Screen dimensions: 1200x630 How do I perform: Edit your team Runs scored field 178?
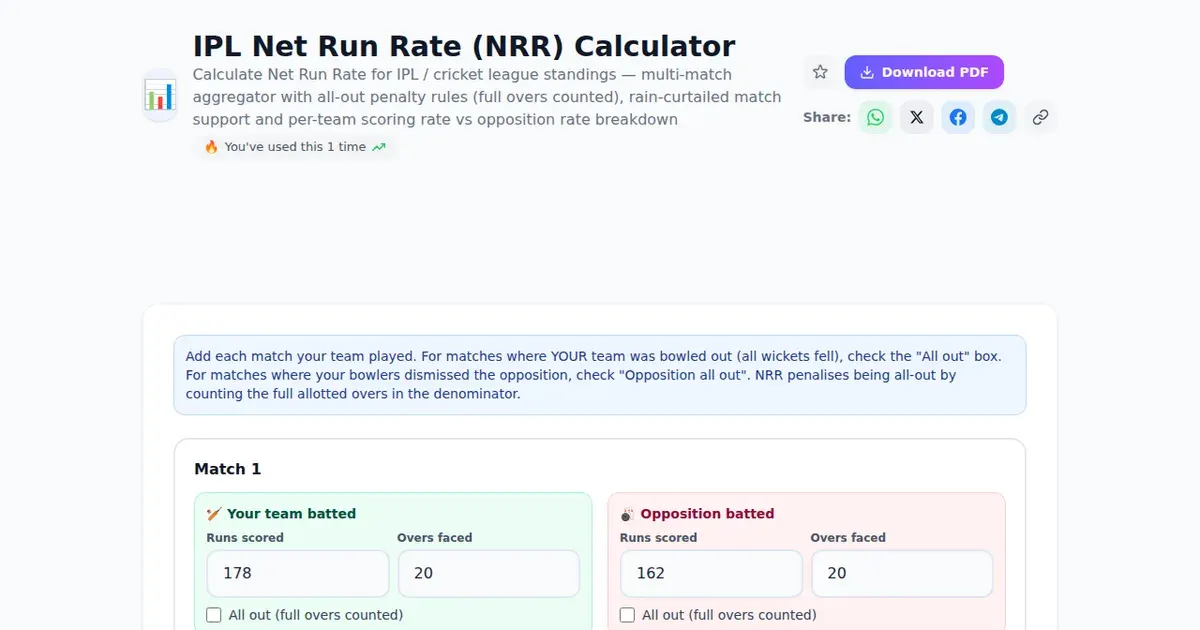[298, 574]
